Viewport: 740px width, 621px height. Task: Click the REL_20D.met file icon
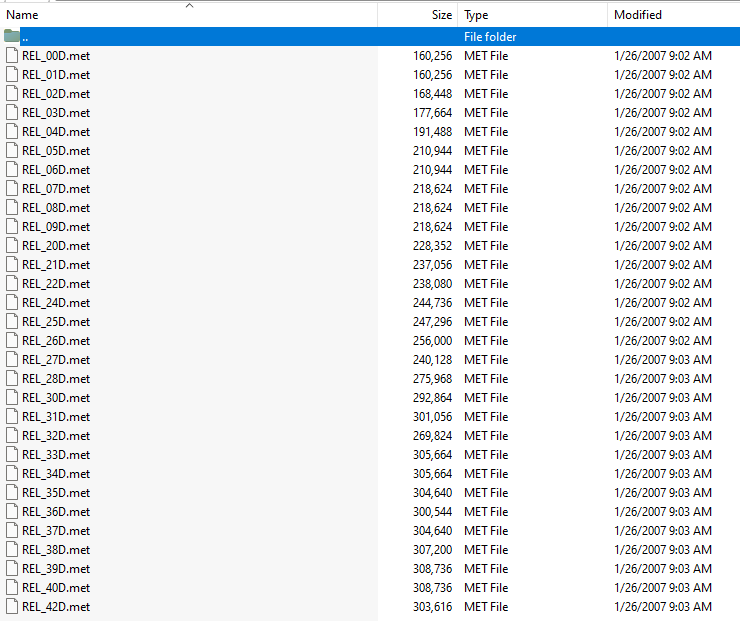click(x=12, y=246)
